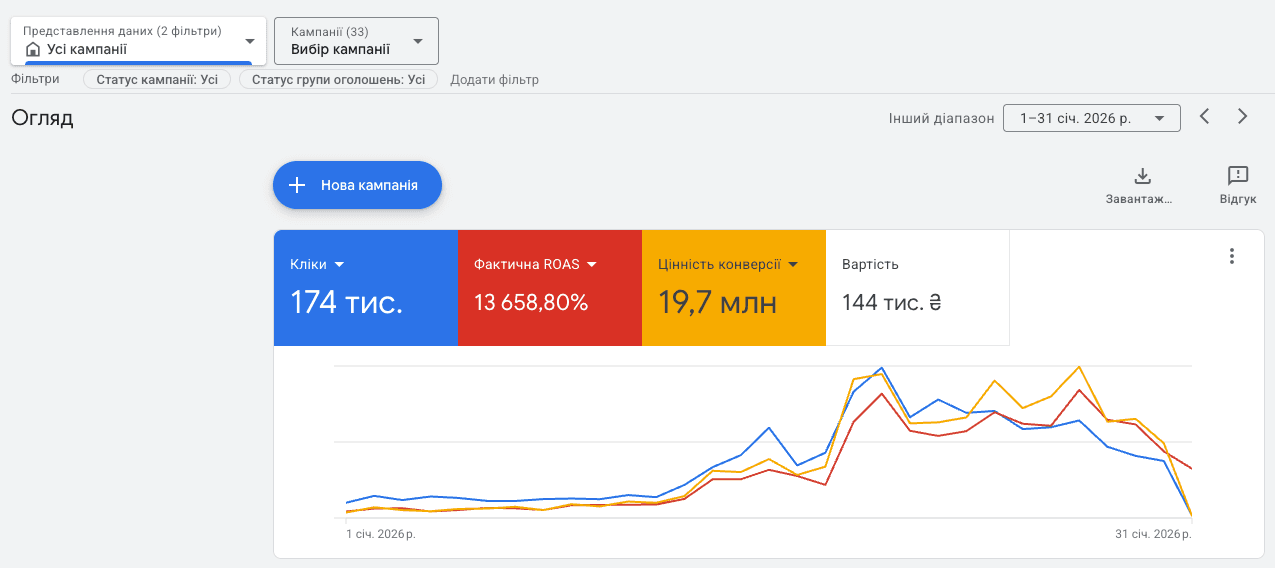Select the Вартість metric card
Viewport: 1275px width, 568px height.
pos(917,288)
